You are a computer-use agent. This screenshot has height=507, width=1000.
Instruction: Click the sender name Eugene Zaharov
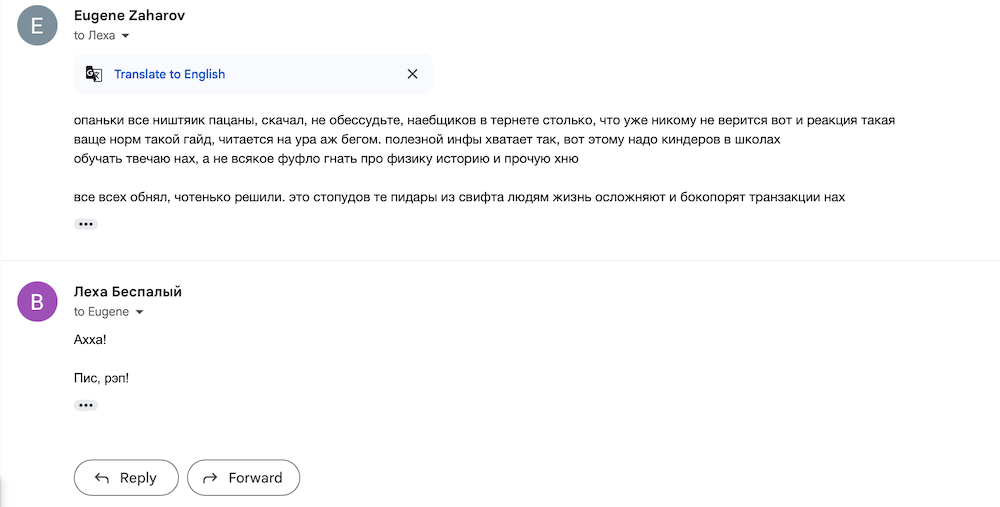point(129,16)
